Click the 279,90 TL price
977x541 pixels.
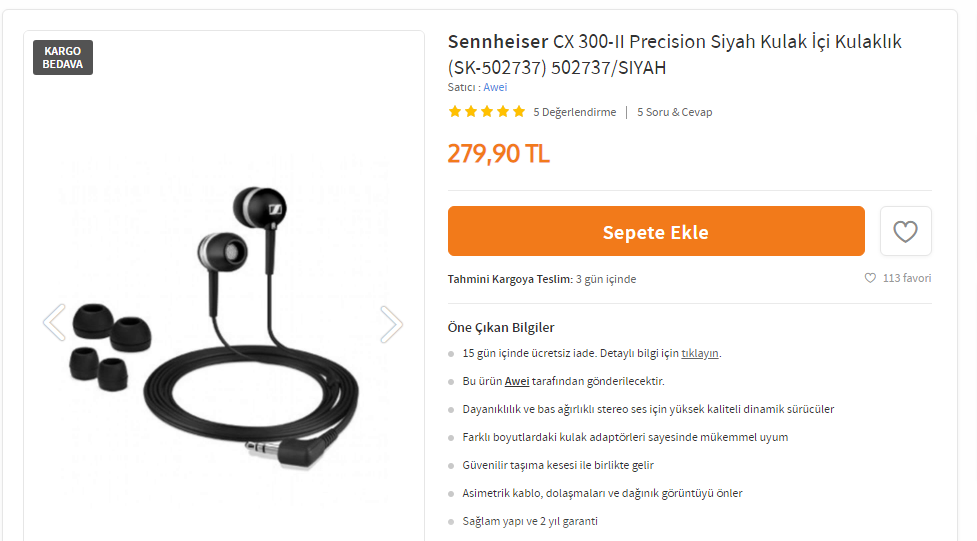click(x=498, y=153)
